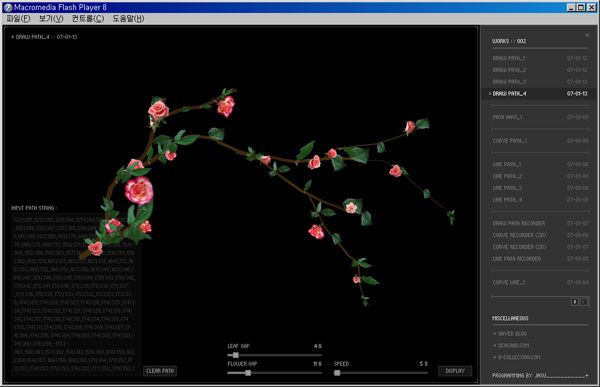Visit the N-COLLECTION.COM link
600x387 pixels.
(517, 357)
